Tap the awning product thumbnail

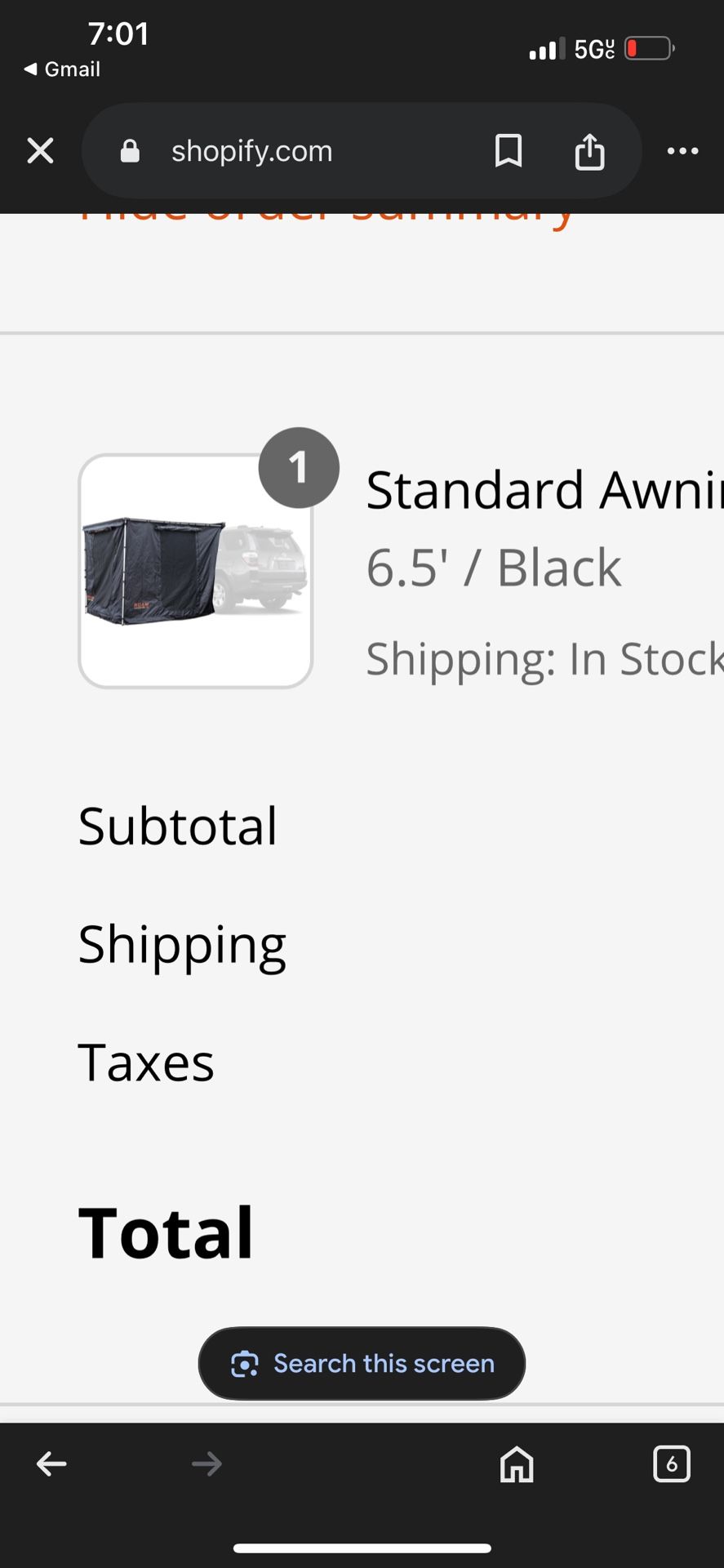(196, 571)
